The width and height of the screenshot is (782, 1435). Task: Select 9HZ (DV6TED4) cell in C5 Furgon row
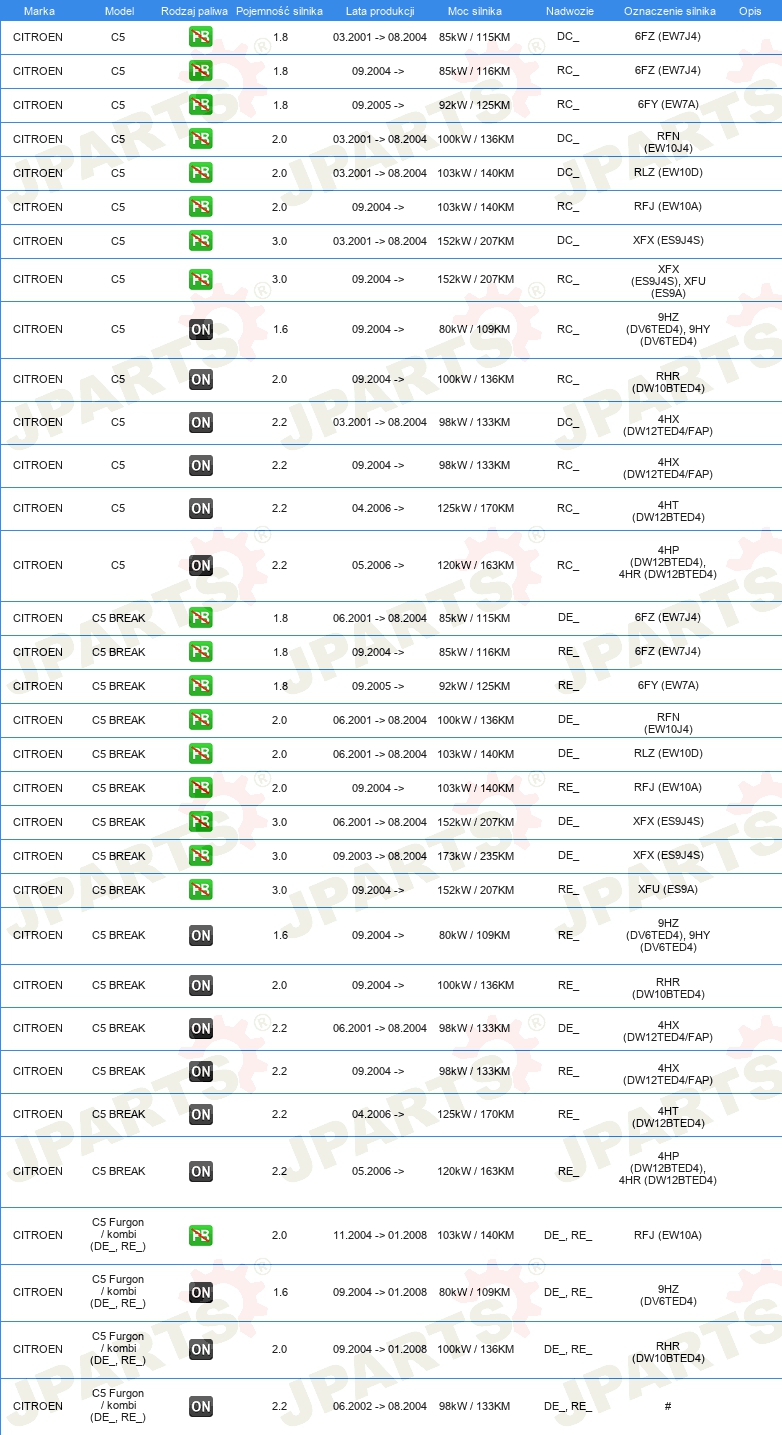click(668, 1296)
